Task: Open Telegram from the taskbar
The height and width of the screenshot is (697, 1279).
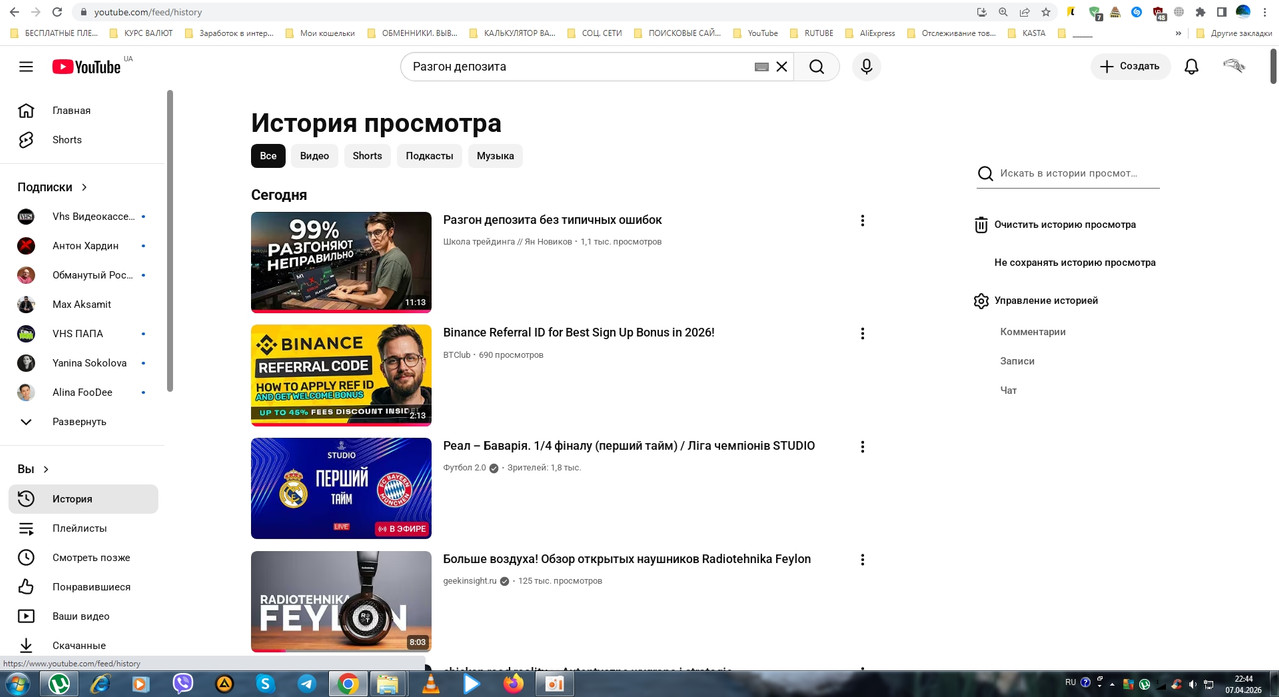Action: tap(307, 684)
